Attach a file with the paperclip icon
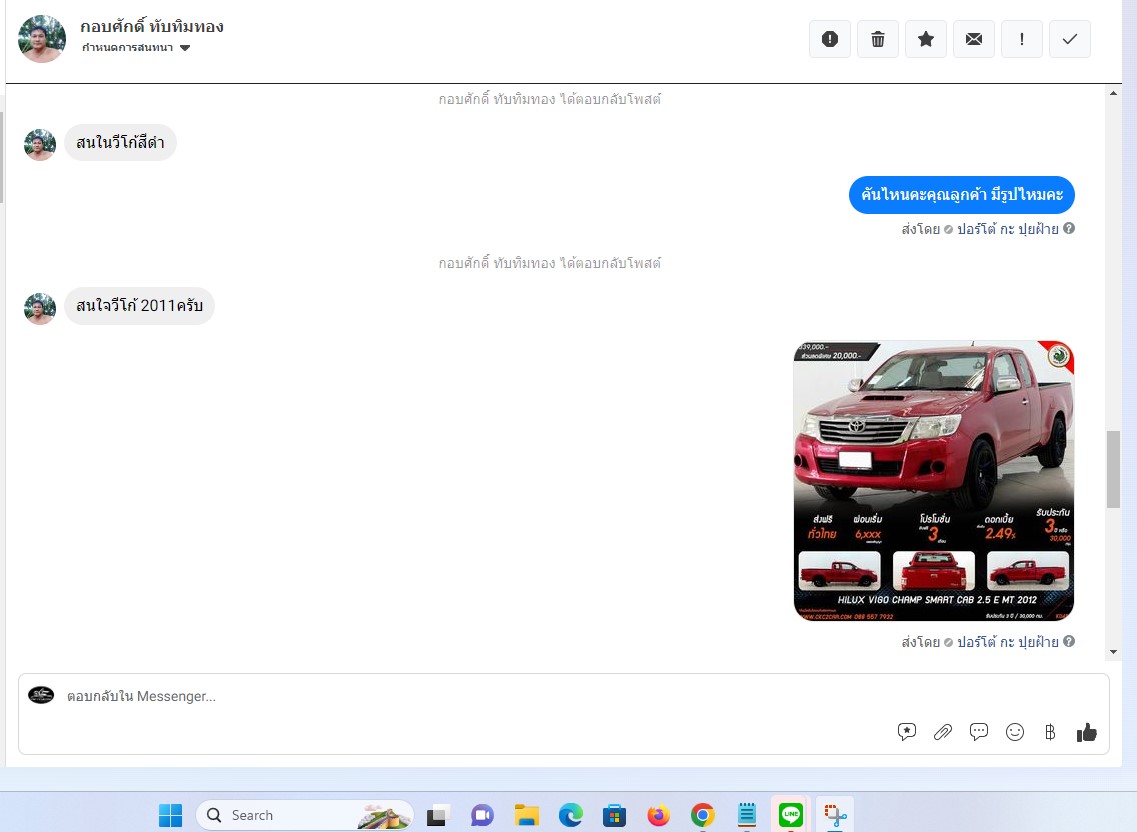Viewport: 1137px width, 832px height. point(943,732)
